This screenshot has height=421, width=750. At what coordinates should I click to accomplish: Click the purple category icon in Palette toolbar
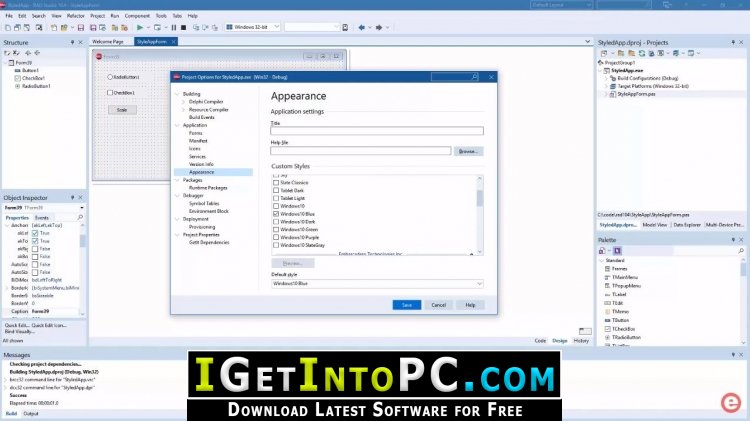click(x=617, y=251)
